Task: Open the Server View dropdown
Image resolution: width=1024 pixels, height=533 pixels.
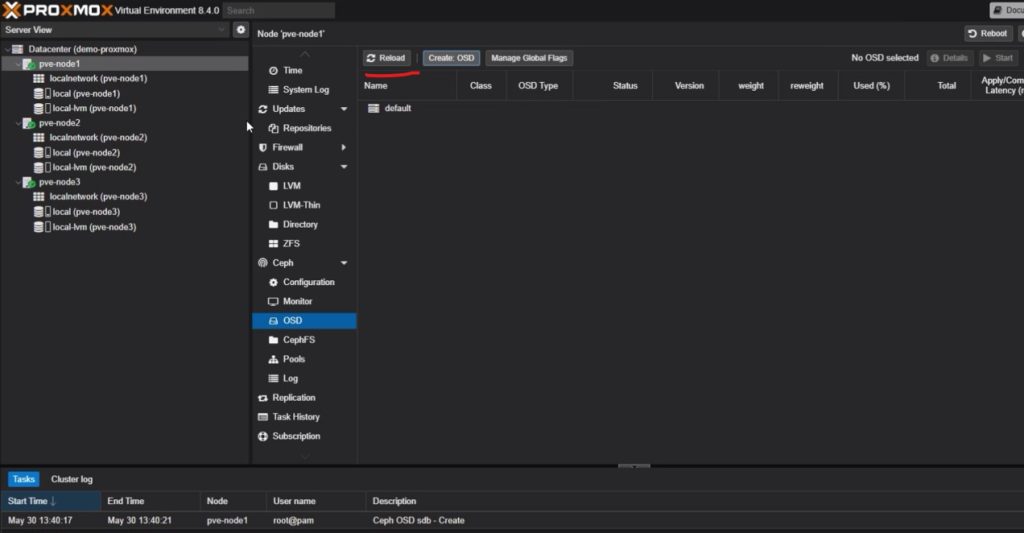Action: tap(222, 30)
